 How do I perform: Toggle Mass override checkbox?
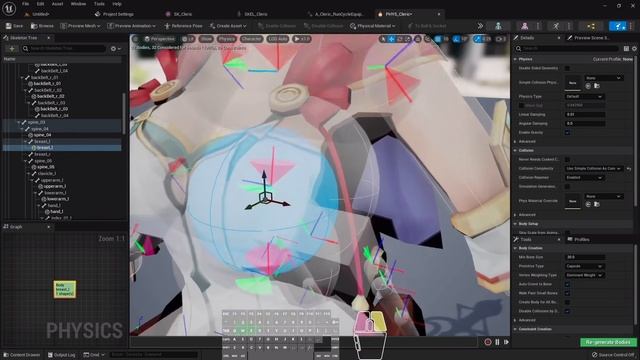click(x=521, y=105)
